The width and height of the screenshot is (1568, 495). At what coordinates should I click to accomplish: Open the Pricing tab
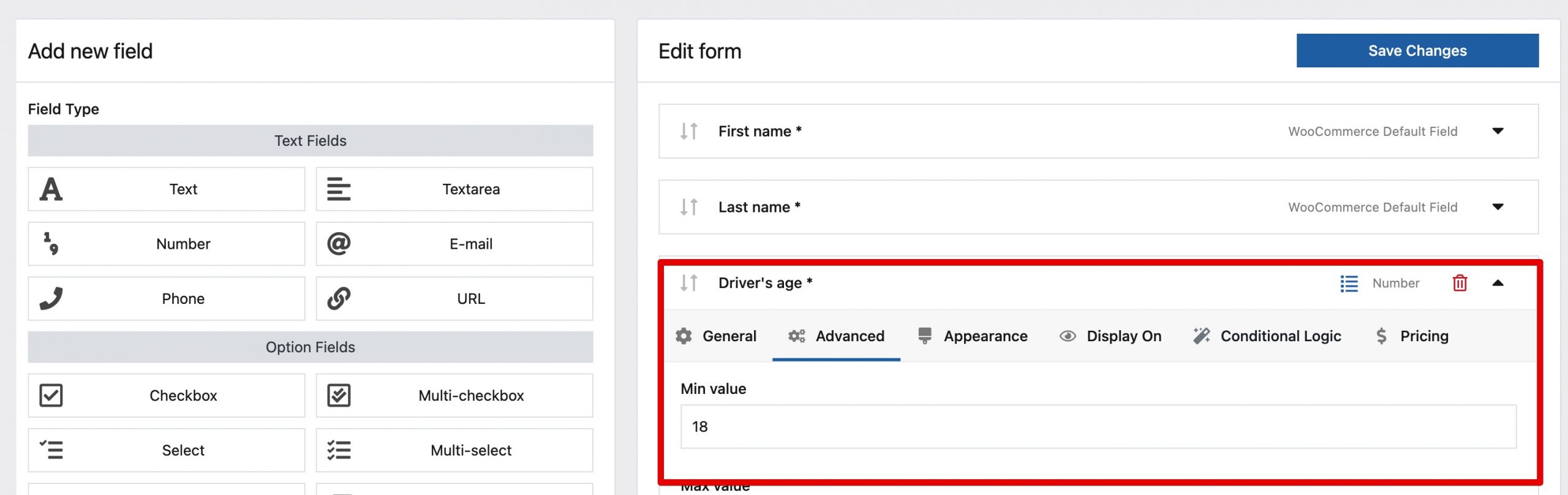[x=1412, y=336]
